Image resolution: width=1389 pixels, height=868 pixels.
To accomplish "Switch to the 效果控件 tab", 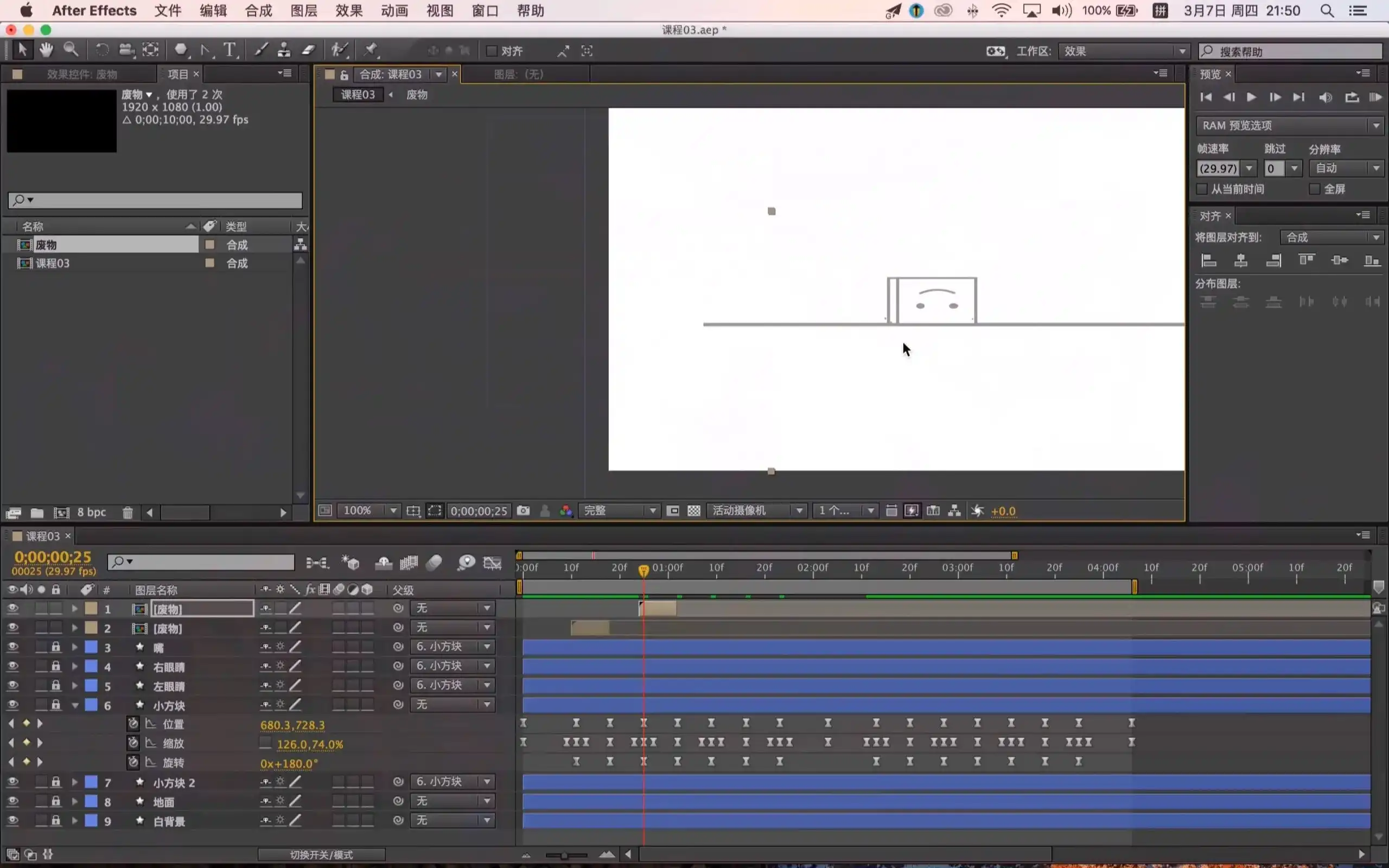I will point(81,74).
